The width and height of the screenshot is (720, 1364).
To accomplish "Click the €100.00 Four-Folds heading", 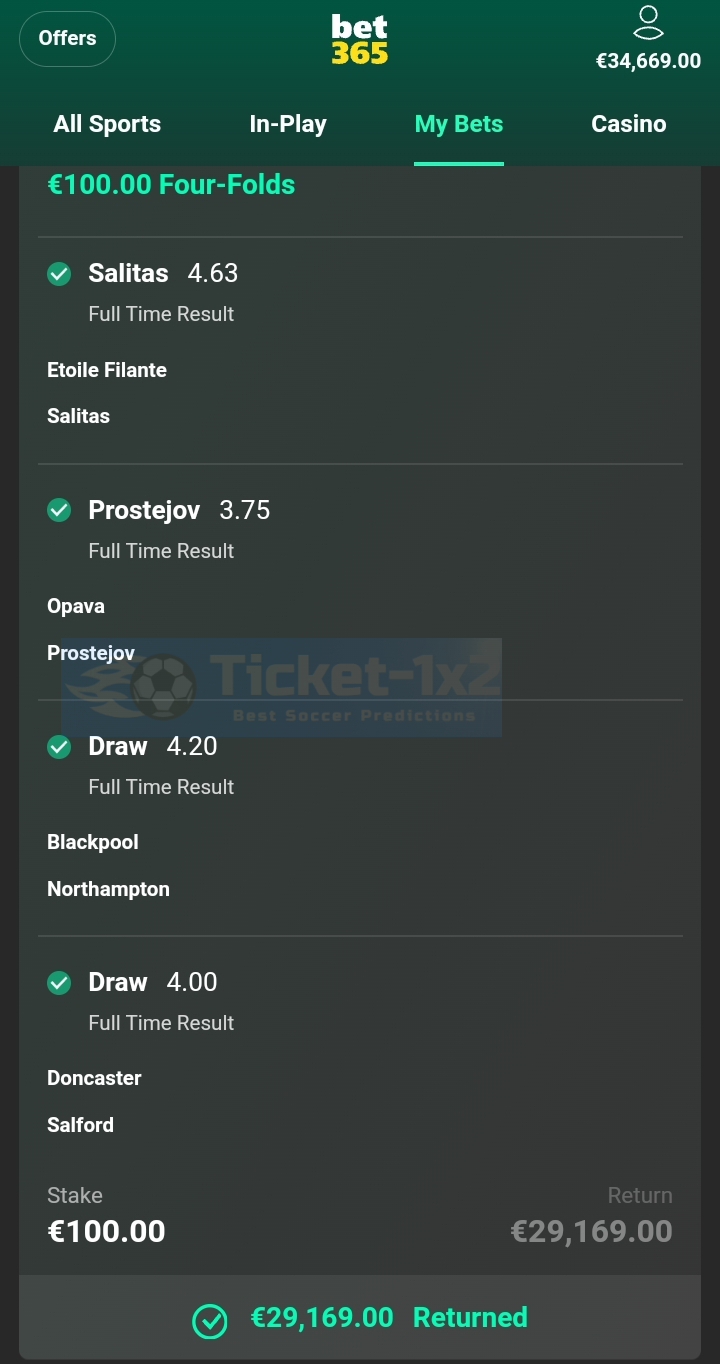I will 171,185.
